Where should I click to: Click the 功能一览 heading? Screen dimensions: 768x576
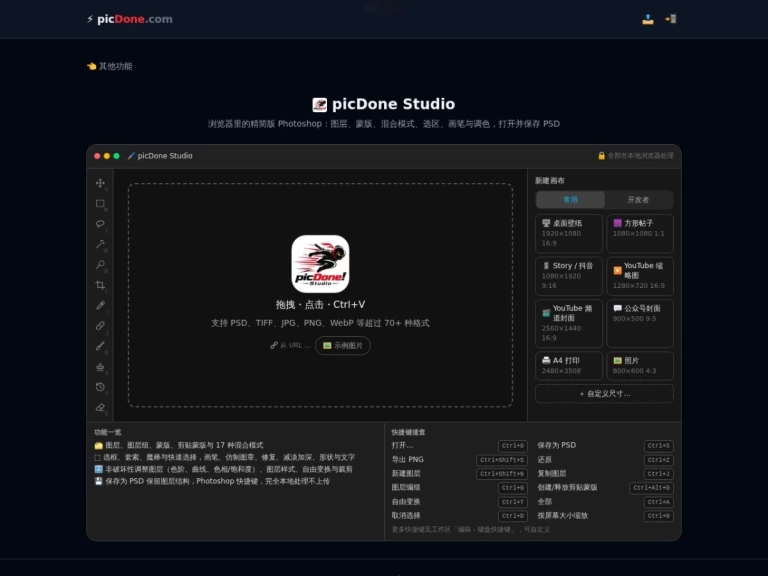[x=108, y=432]
